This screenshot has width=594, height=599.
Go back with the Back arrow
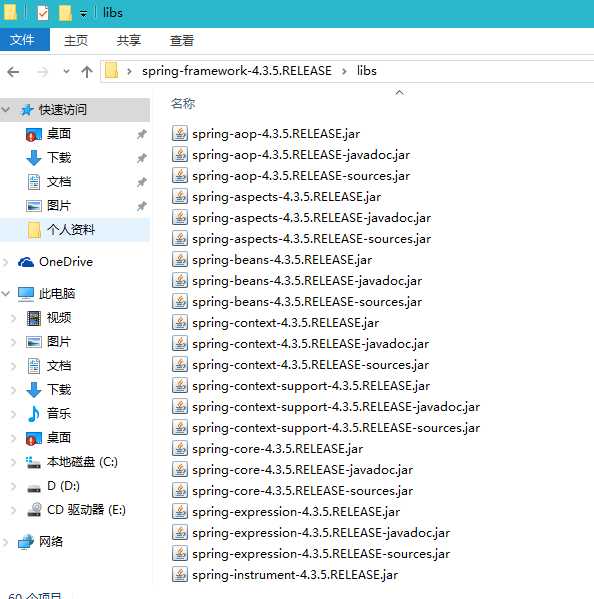[13, 71]
